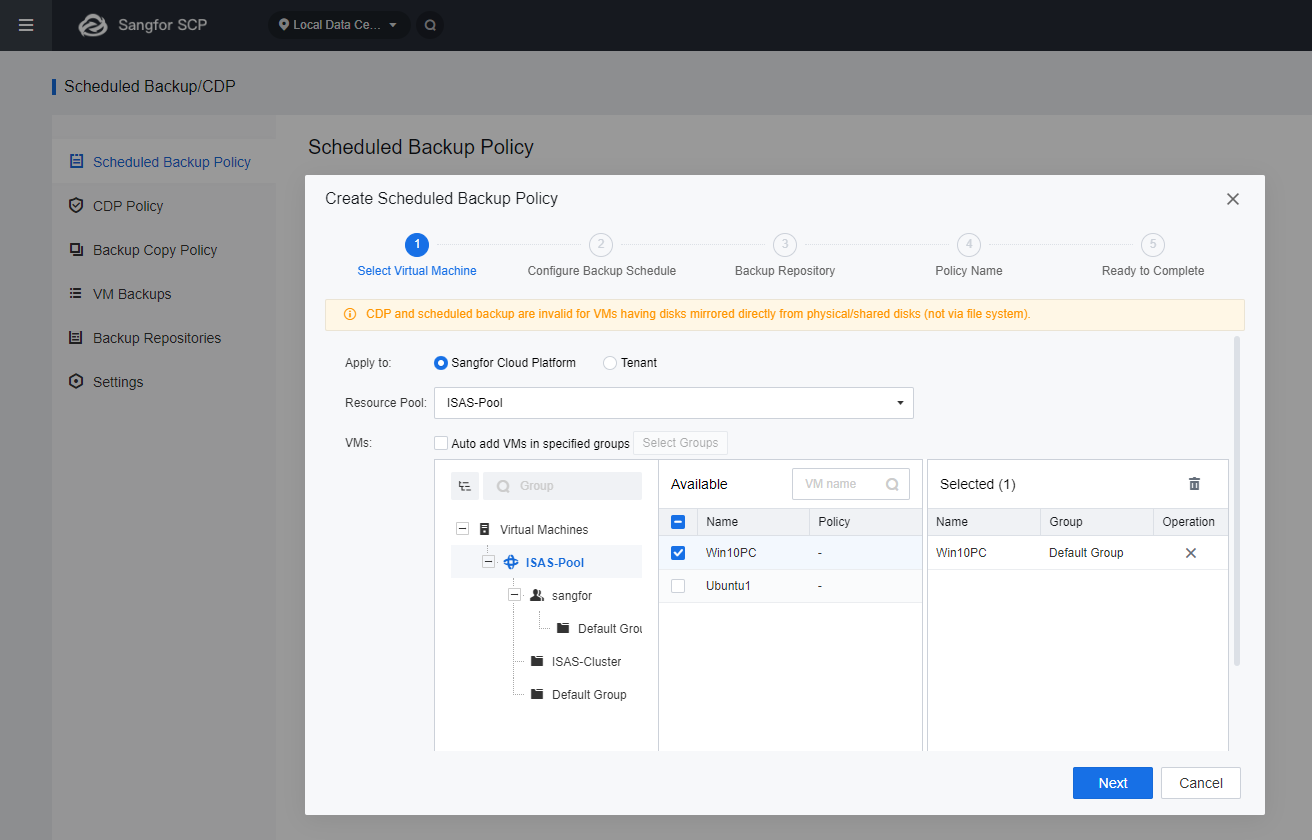Open the hamburger navigation menu
This screenshot has width=1312, height=840.
click(26, 25)
